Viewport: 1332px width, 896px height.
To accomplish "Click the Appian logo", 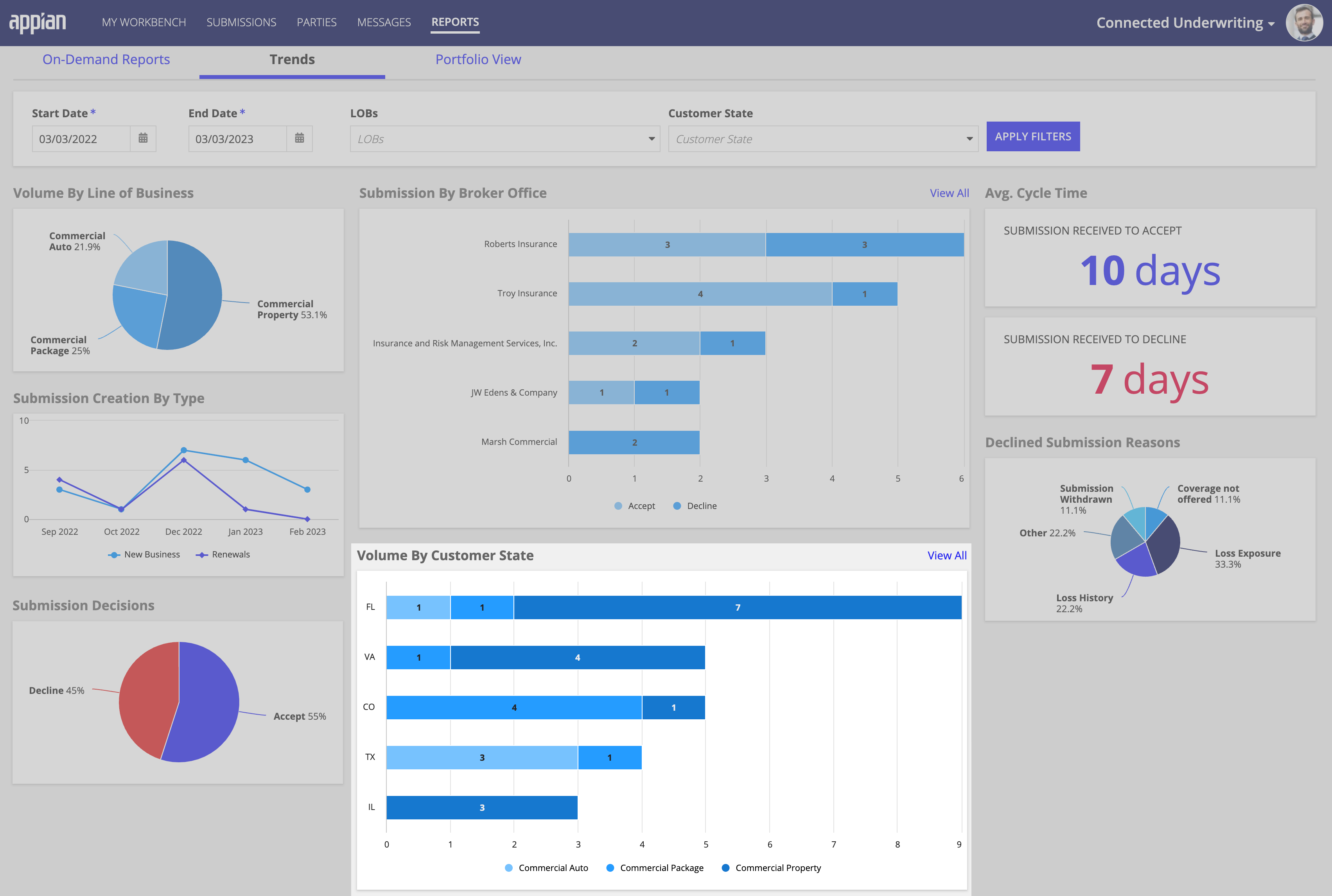I will click(x=38, y=22).
